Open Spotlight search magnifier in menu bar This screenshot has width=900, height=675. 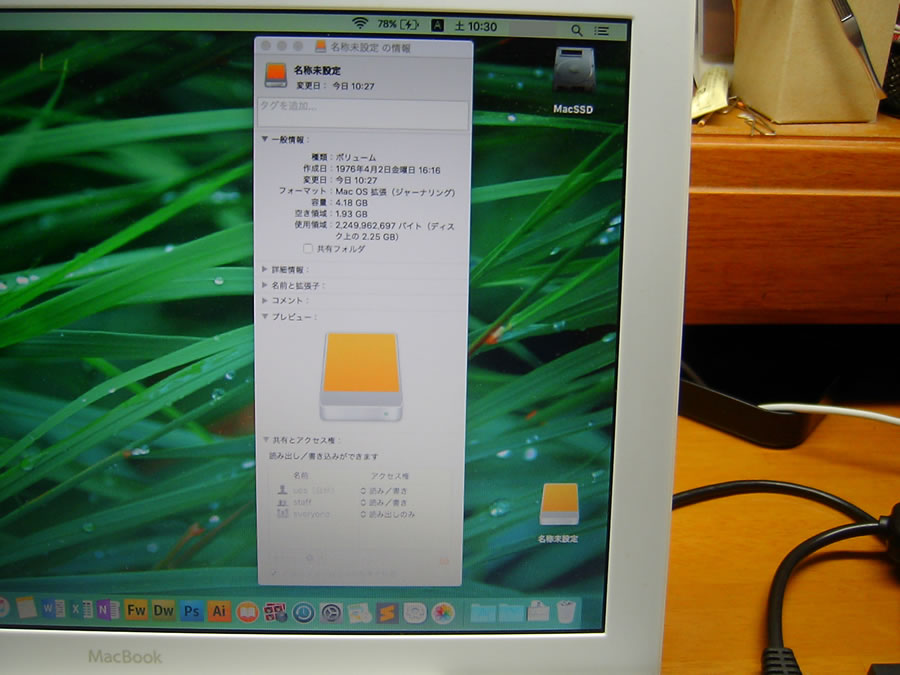point(576,30)
